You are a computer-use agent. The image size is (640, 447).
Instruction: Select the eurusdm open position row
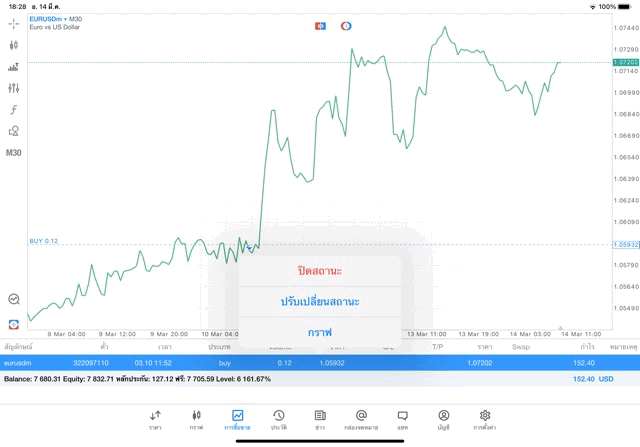(320, 363)
